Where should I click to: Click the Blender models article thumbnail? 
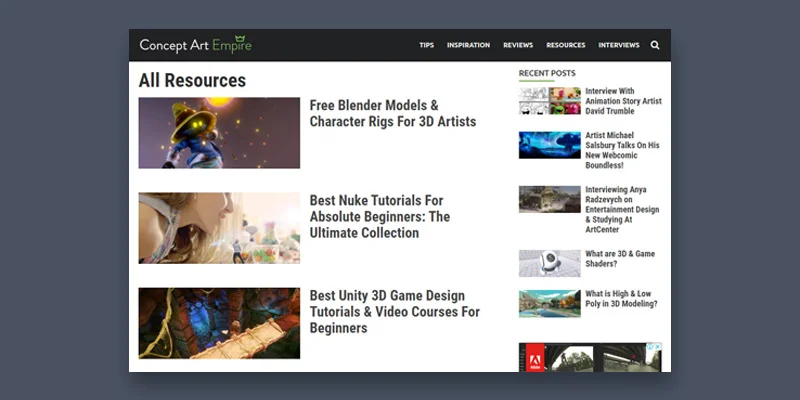[x=219, y=133]
